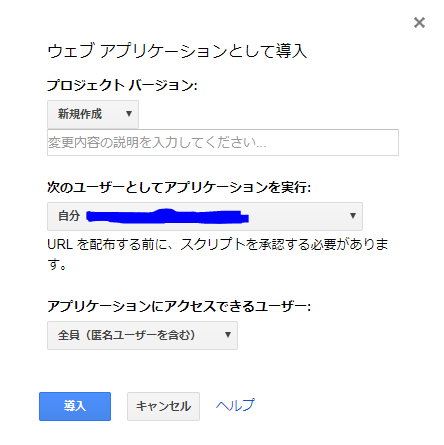Click the アプリケーションにアクセスできるユーザー label
Screen dimensions: 444x445
click(x=179, y=306)
